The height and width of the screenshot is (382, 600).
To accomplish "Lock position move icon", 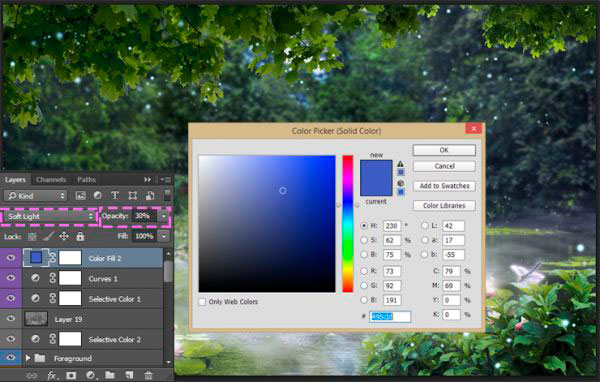I will coord(64,237).
